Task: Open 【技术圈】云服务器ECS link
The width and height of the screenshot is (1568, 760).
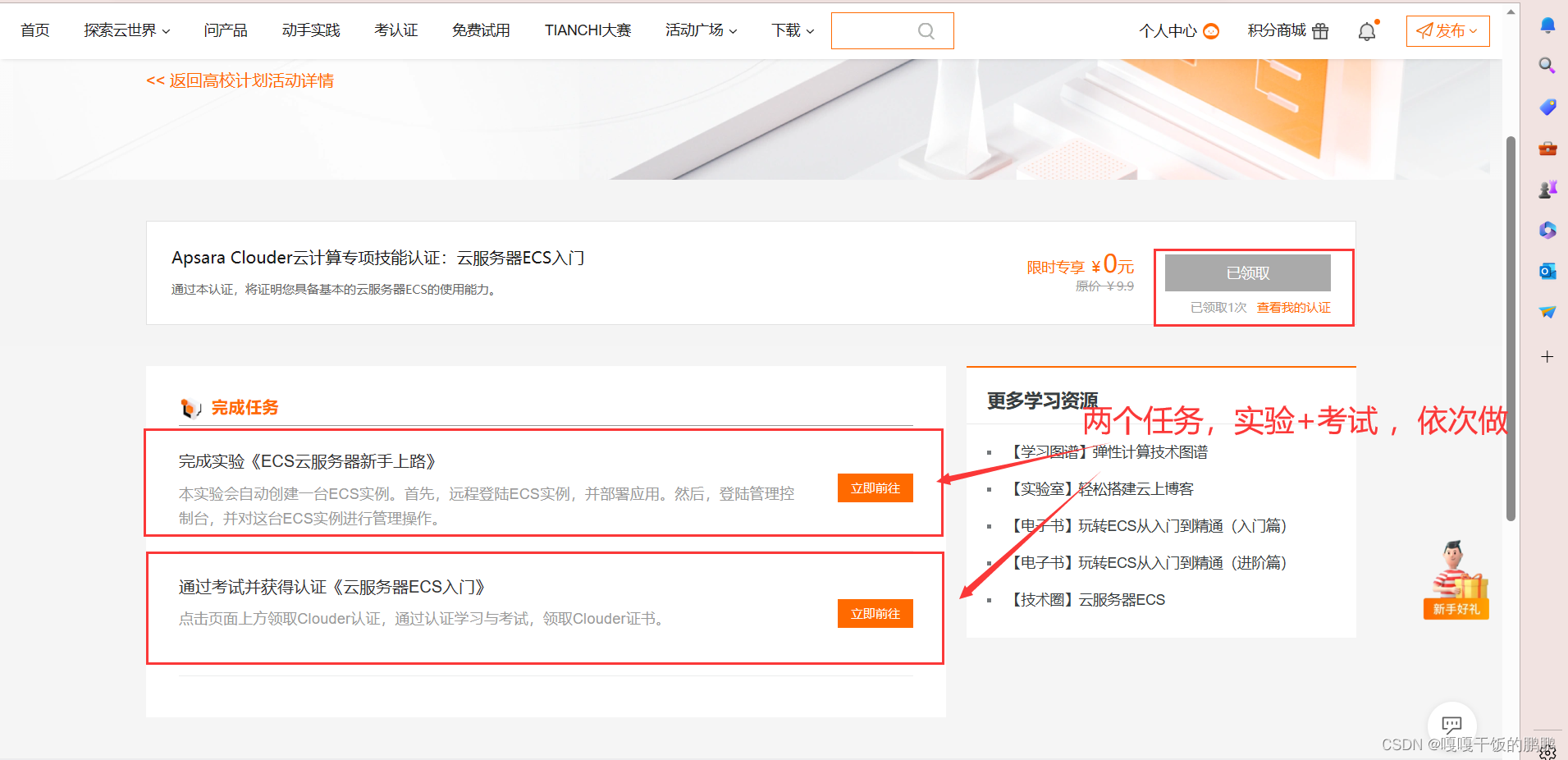Action: click(x=1088, y=600)
